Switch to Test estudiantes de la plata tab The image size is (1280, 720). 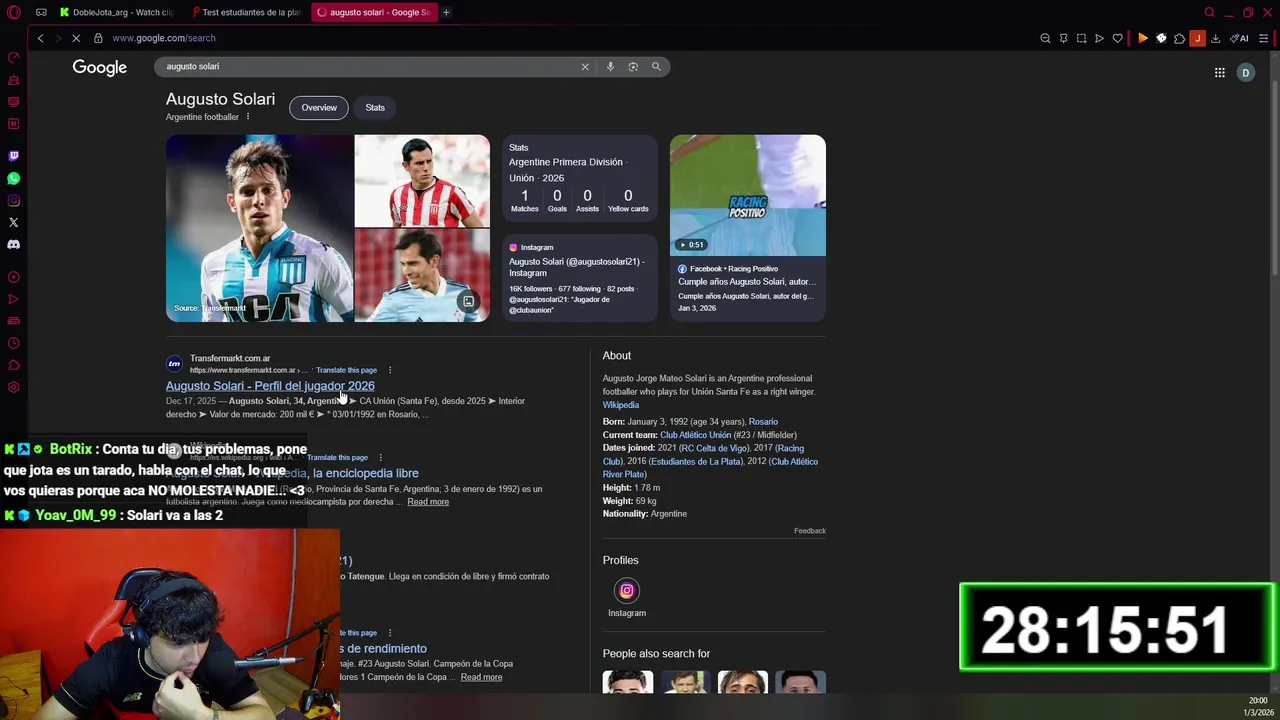click(x=245, y=12)
